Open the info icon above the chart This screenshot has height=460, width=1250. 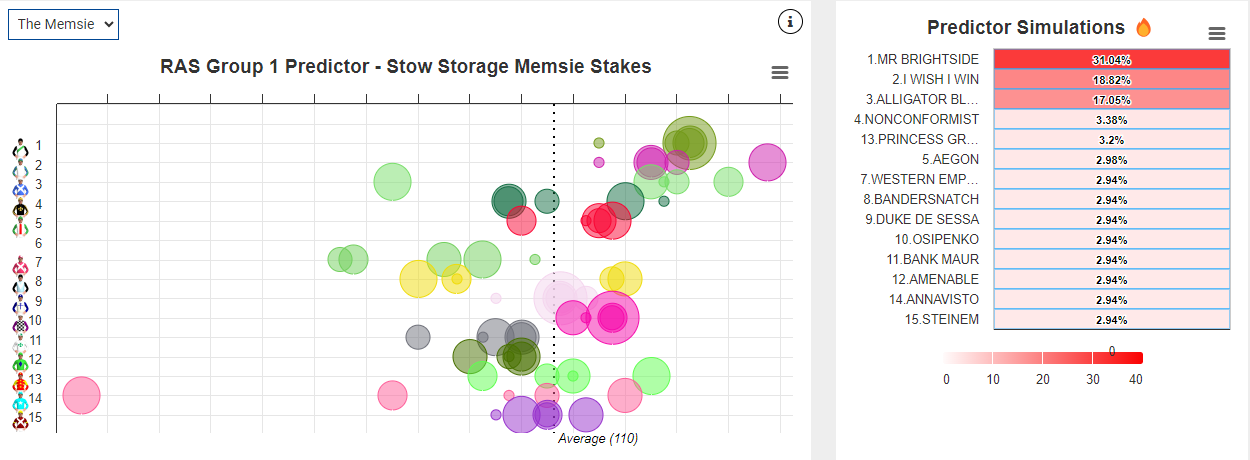click(790, 21)
